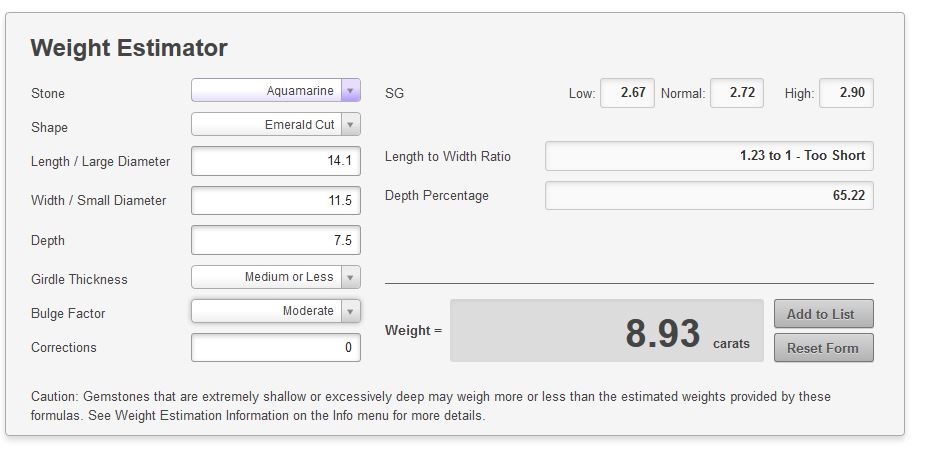Click the Medium or Less girdle selector
The height and width of the screenshot is (449, 932).
coord(276,277)
